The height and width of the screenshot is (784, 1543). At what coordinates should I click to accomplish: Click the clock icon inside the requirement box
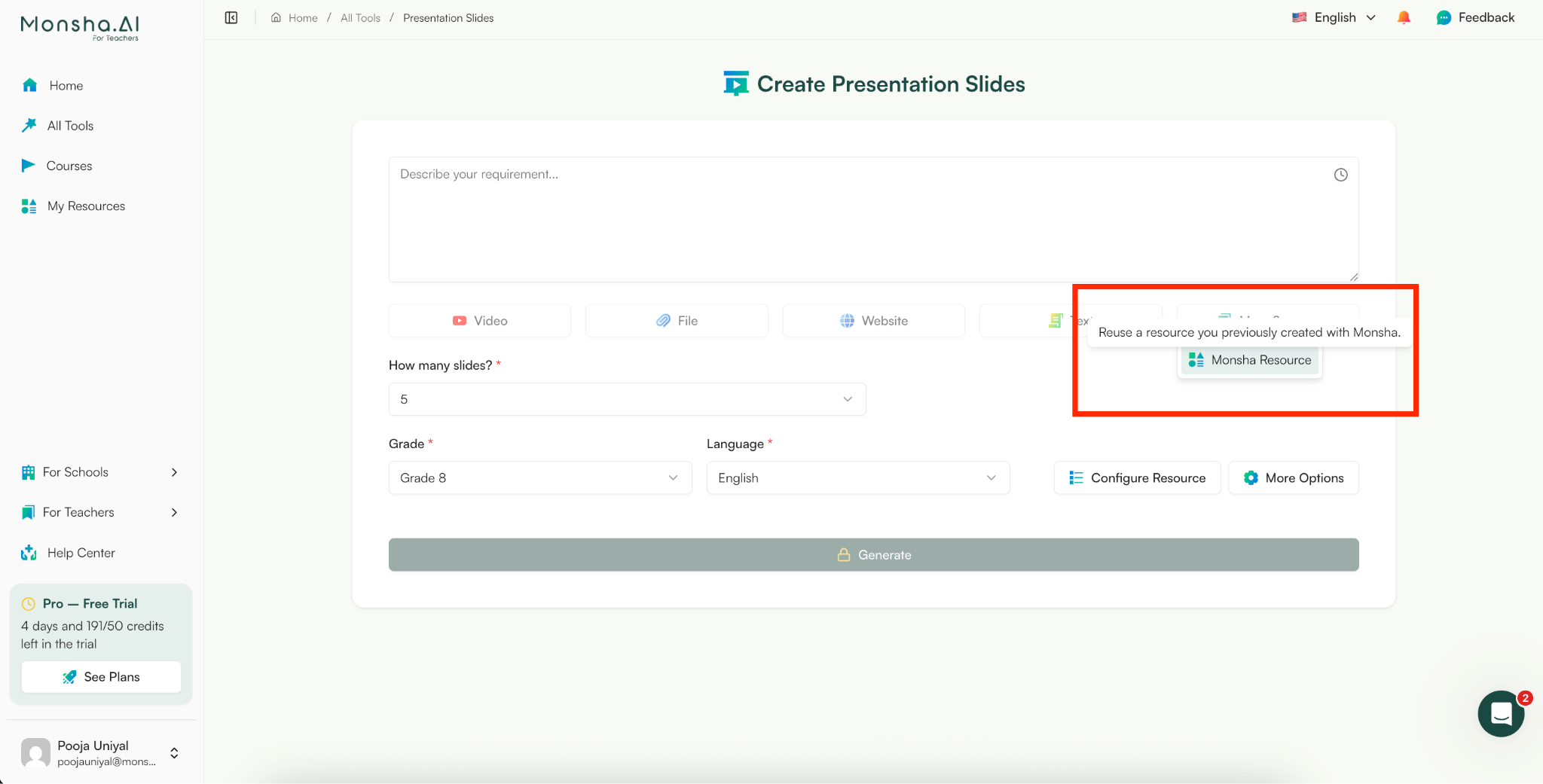point(1340,174)
